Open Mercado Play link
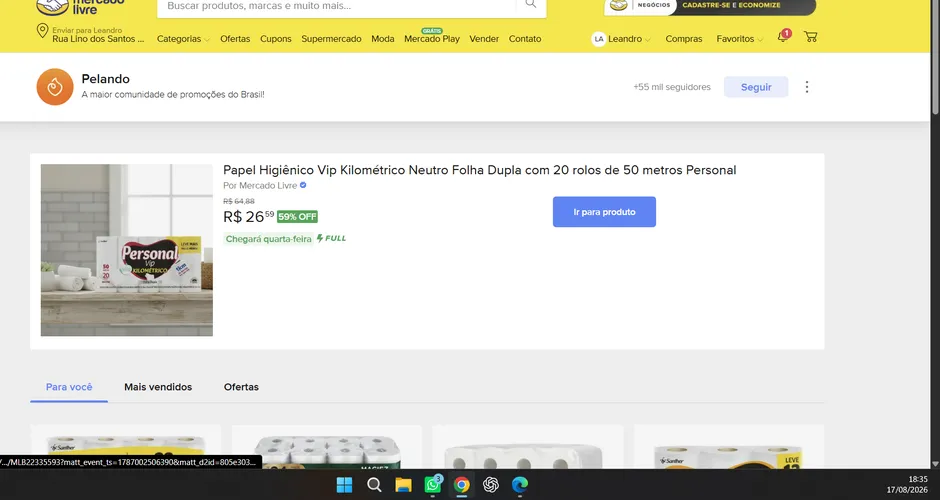The image size is (940, 500). pos(432,39)
